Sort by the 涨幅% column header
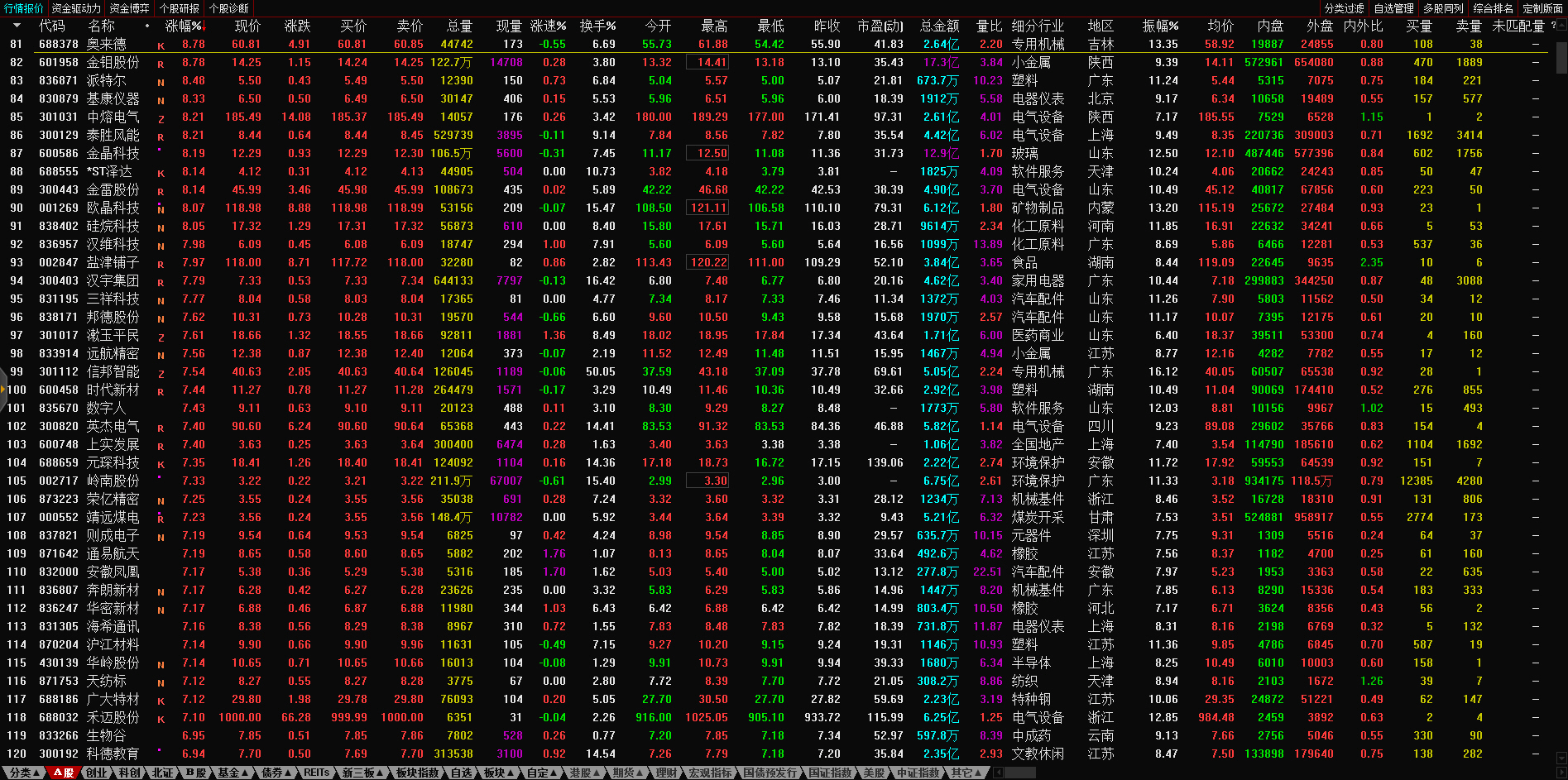Screen dimensions: 1568x780 [x=183, y=26]
